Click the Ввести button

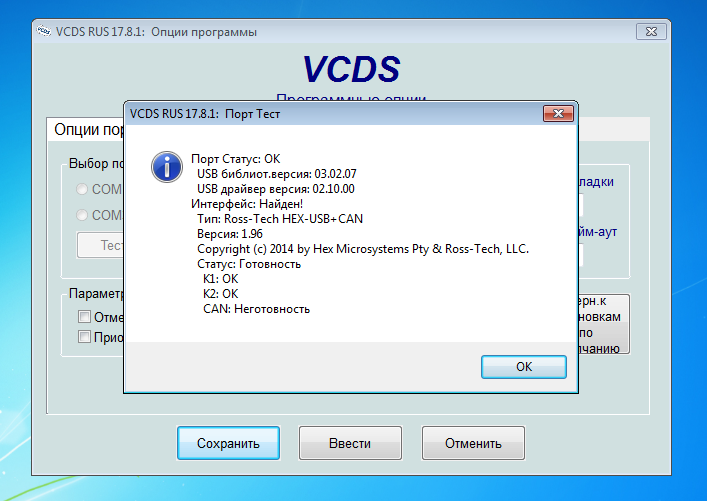coord(350,443)
